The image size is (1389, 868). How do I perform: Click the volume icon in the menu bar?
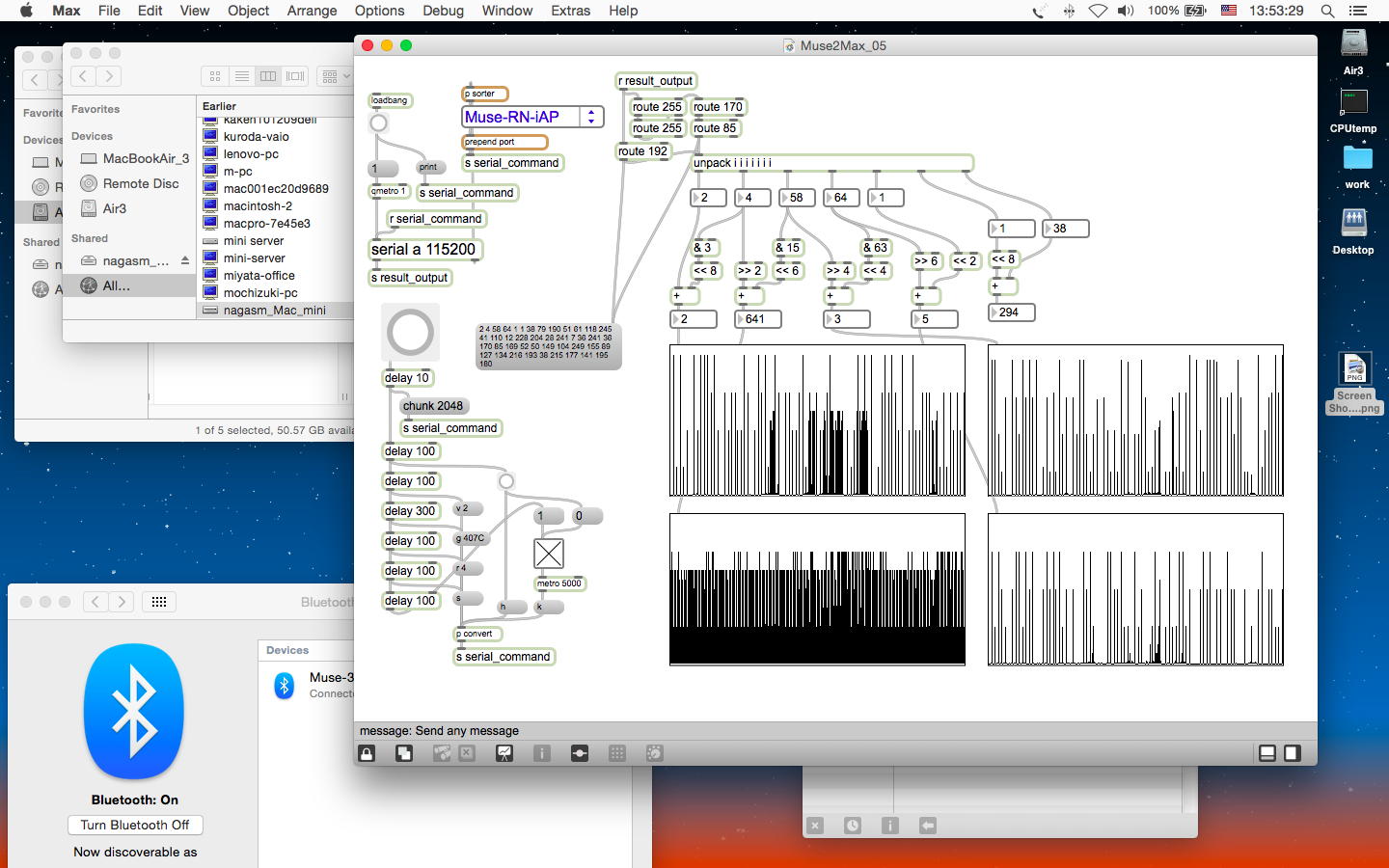tap(1126, 11)
